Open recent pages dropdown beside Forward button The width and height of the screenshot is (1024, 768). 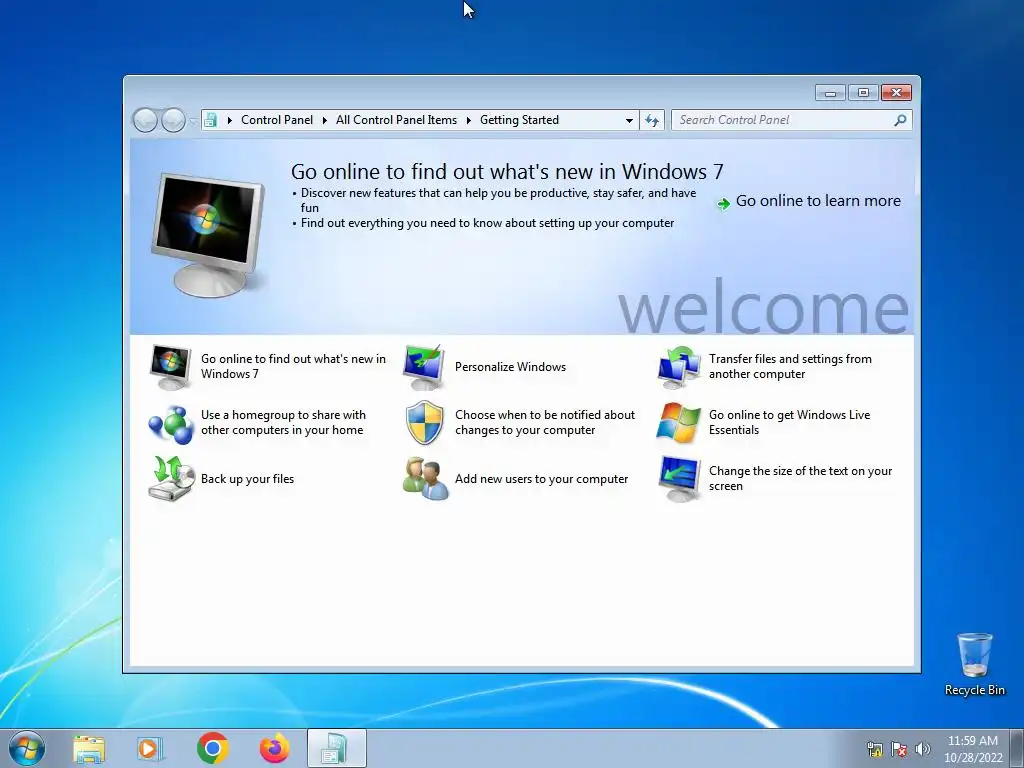coord(193,121)
